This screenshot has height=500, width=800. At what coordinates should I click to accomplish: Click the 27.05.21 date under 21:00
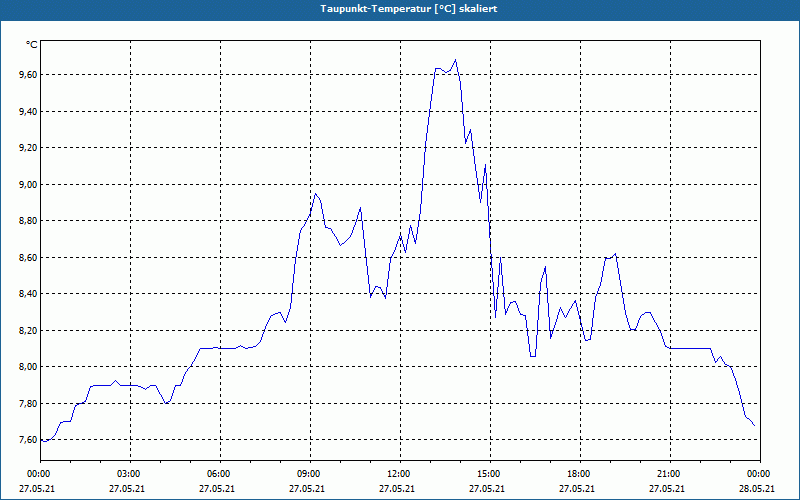[x=667, y=488]
